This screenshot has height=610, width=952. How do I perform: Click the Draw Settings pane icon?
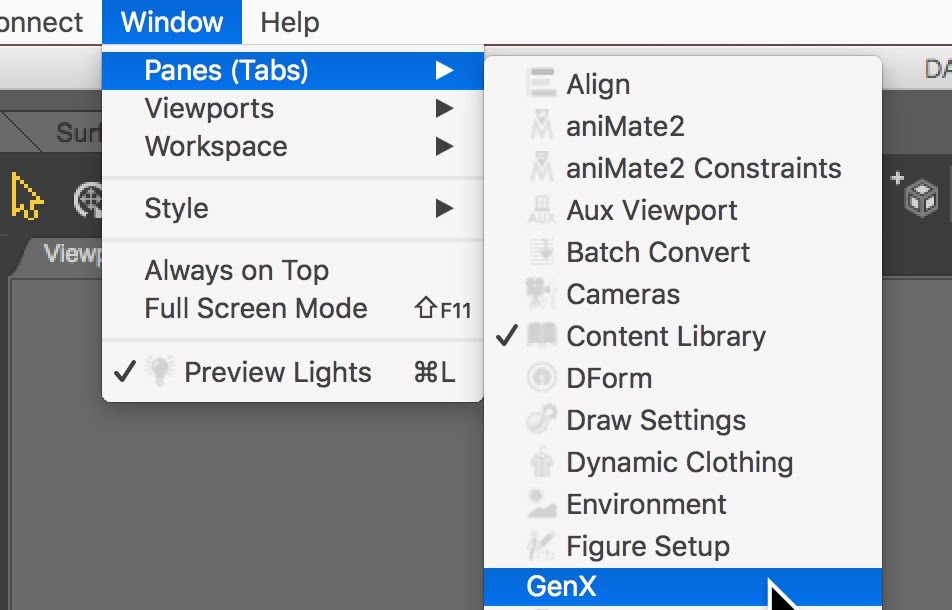541,420
